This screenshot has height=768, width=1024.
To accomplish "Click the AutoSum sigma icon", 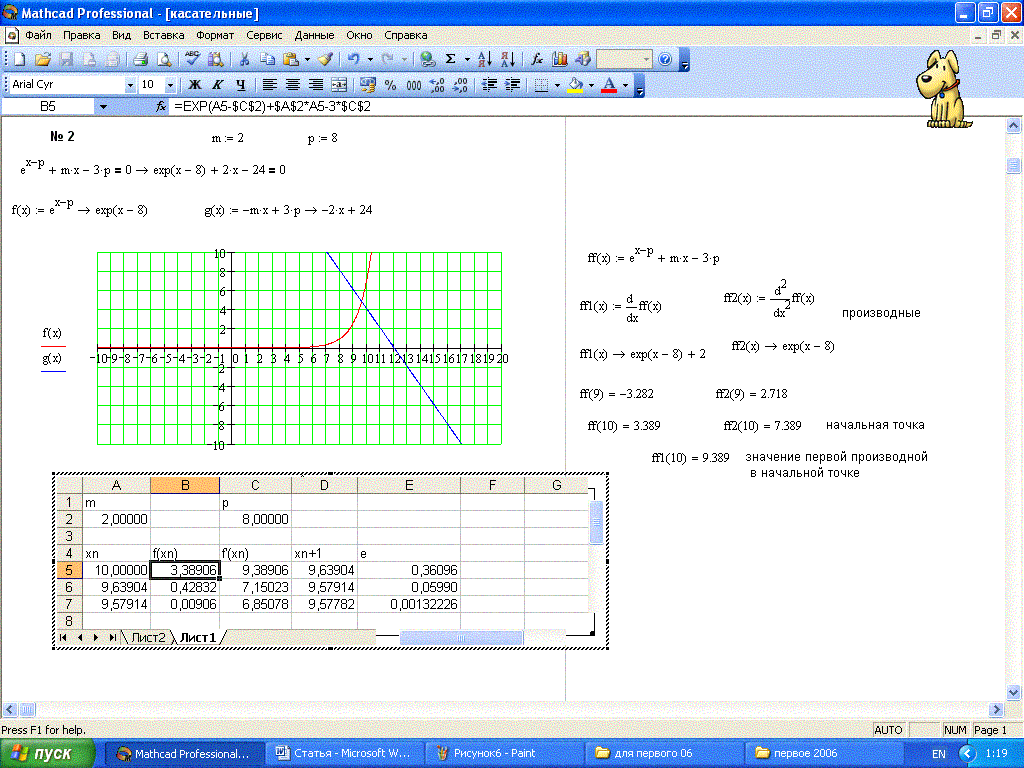I will [451, 60].
